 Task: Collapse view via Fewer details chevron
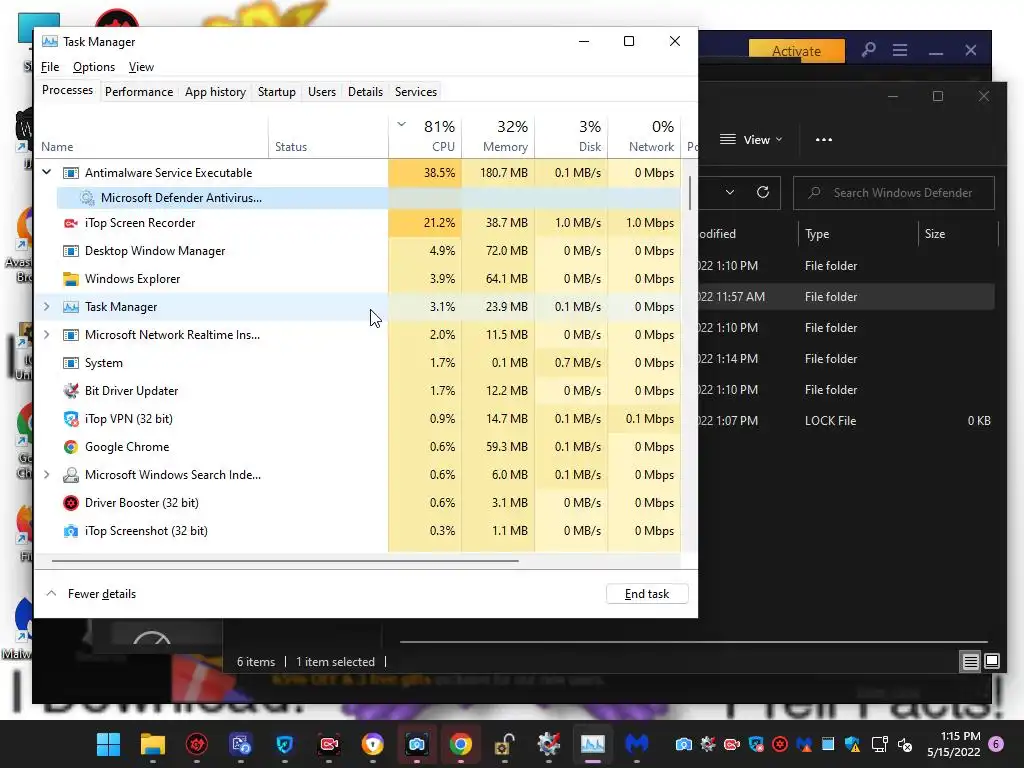coord(51,594)
